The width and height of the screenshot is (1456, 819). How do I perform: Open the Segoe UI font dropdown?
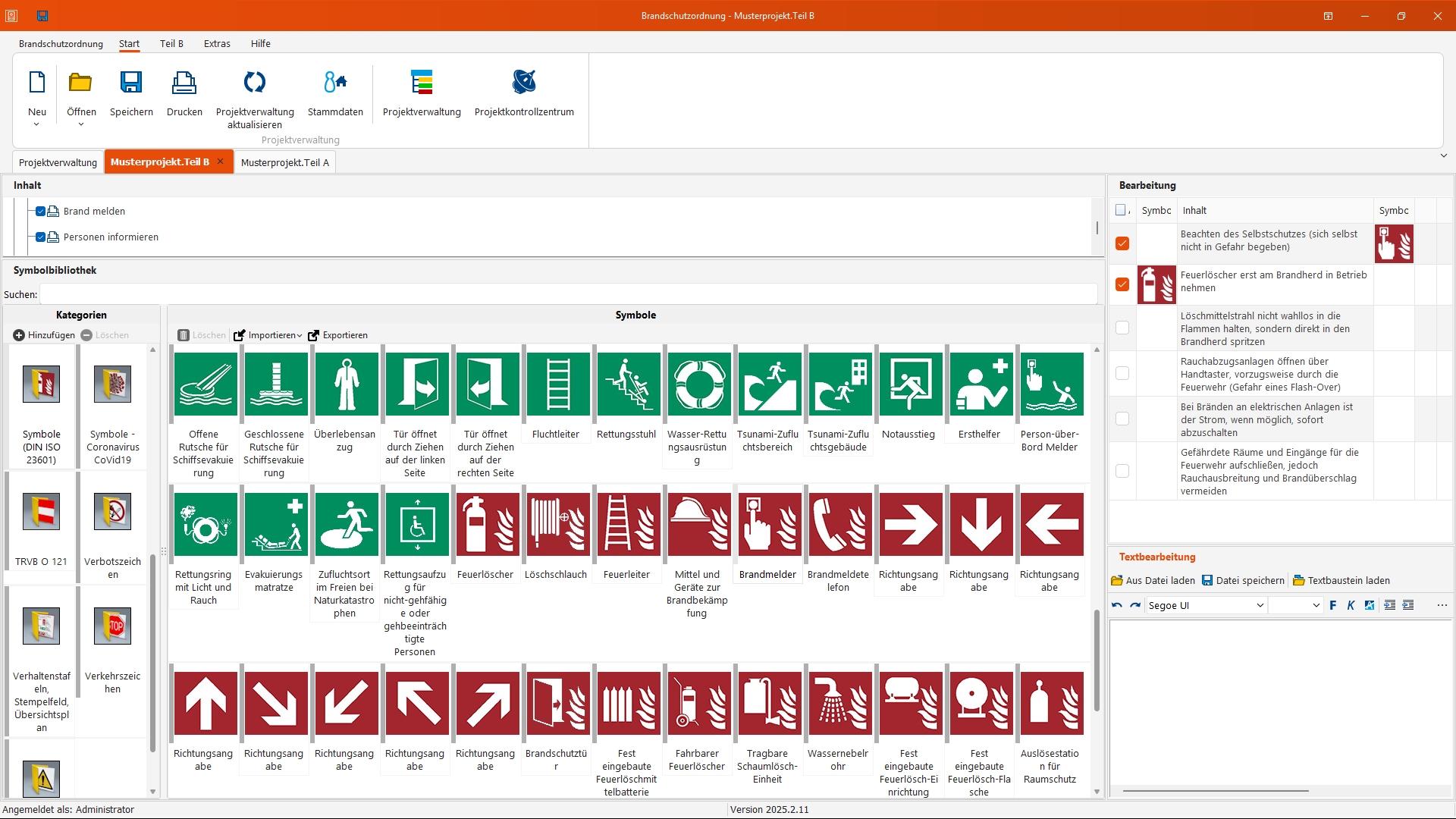[x=1260, y=605]
